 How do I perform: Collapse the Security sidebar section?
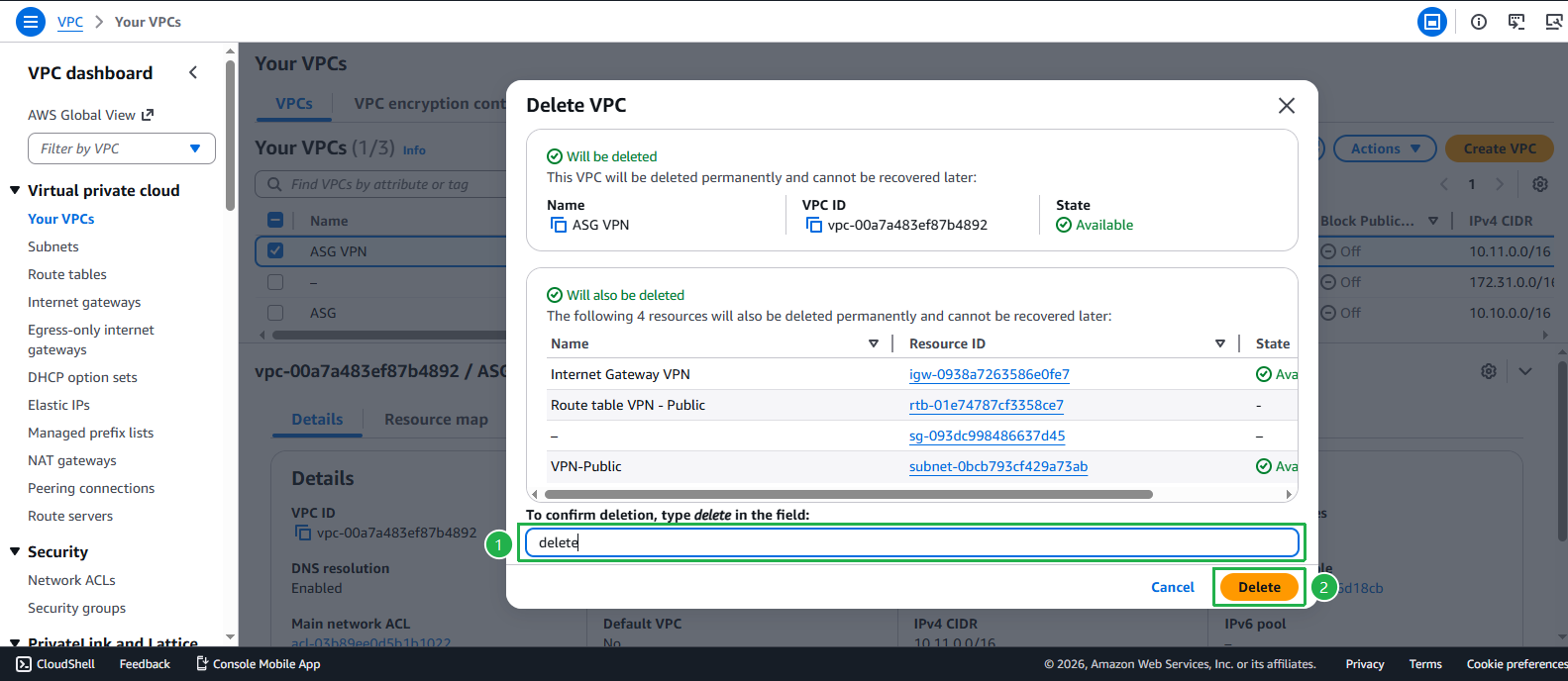pyautogui.click(x=15, y=551)
